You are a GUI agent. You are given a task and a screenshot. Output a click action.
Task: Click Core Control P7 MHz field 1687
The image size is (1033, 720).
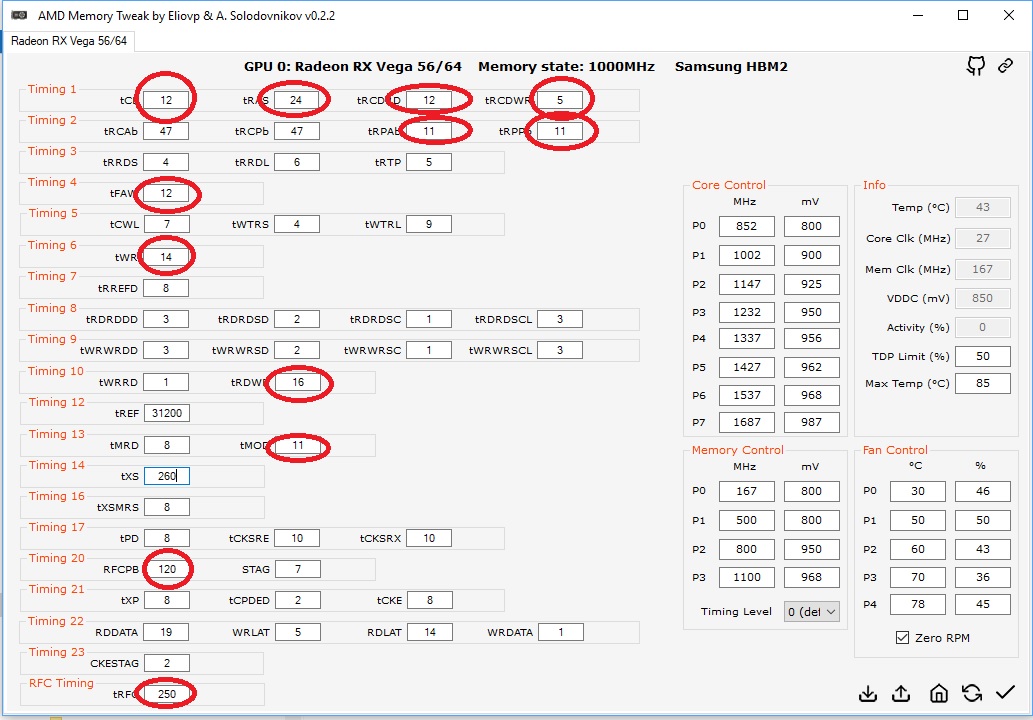[x=746, y=422]
